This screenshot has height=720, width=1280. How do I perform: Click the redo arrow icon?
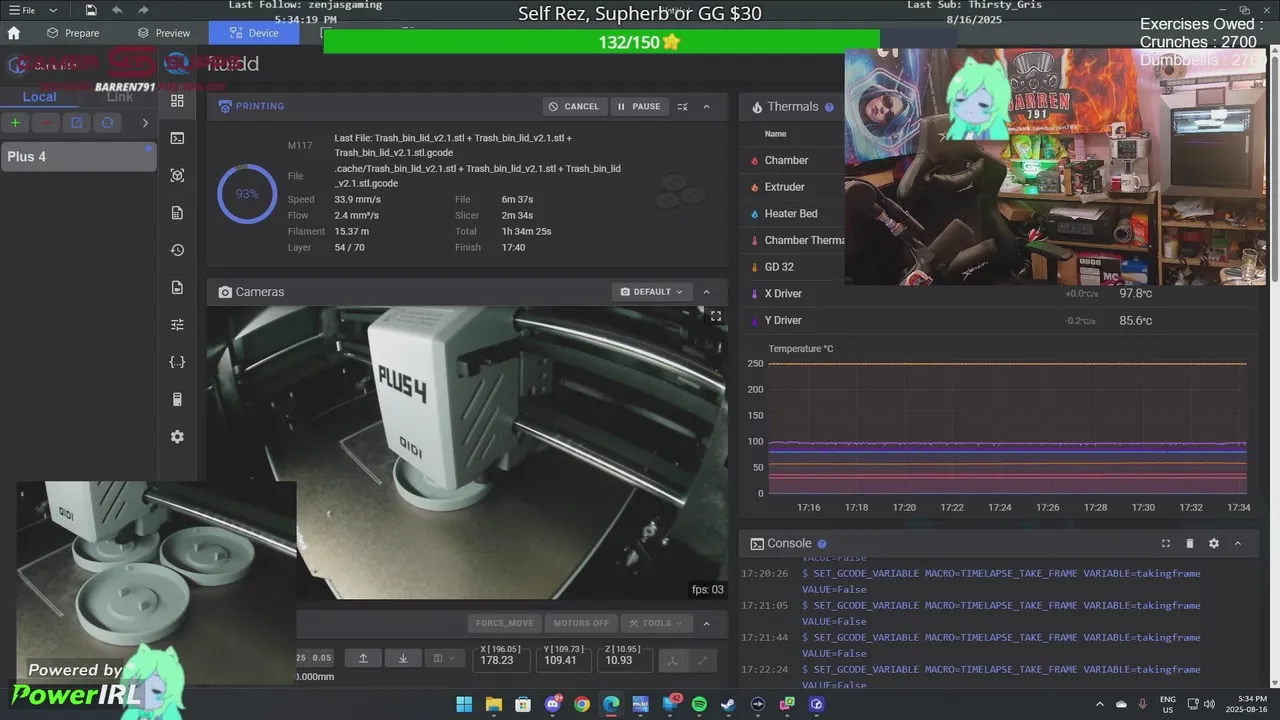pyautogui.click(x=143, y=10)
